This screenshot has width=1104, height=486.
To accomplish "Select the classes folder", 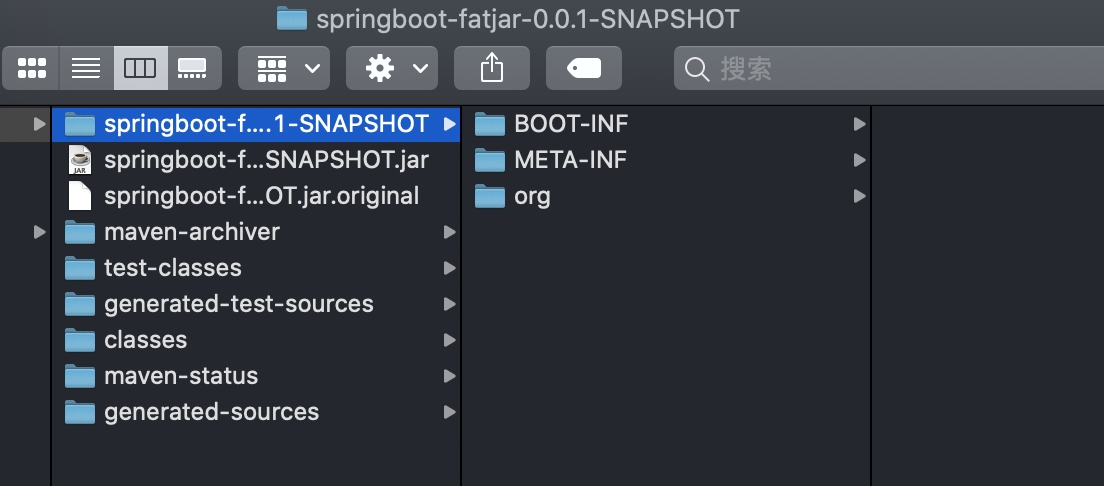I will pos(145,340).
